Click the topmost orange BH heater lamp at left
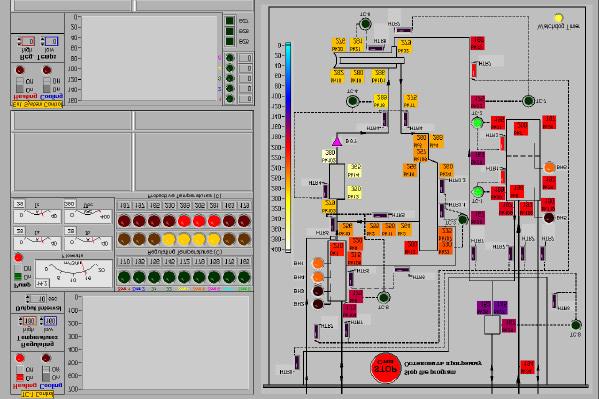 (318, 263)
